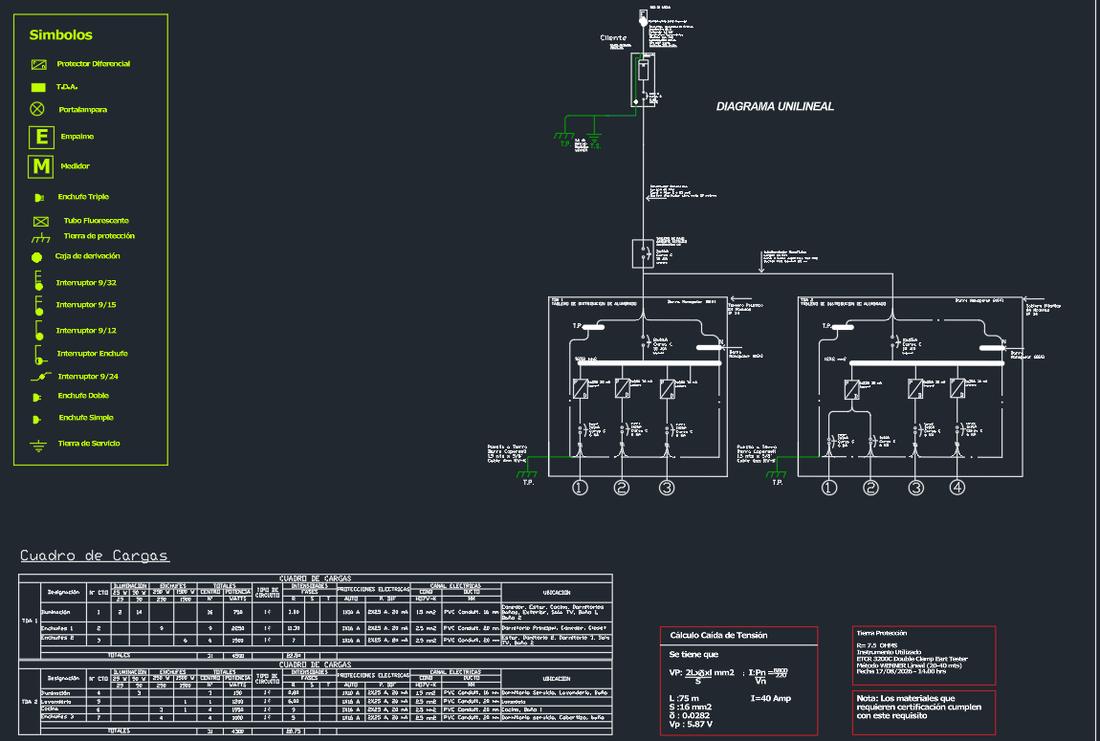Click the I=40 Amp value
Viewport: 1100px width, 741px height.
pos(770,699)
